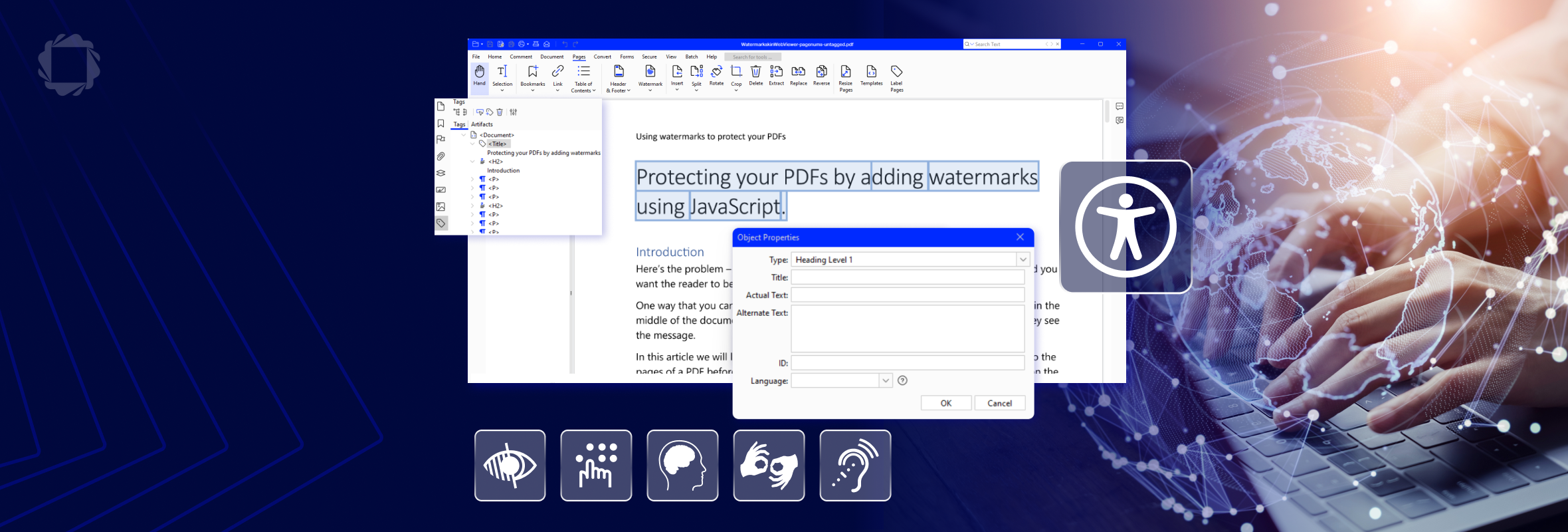Click the flag destinations sidebar icon
Image resolution: width=1568 pixels, height=532 pixels.
441,140
